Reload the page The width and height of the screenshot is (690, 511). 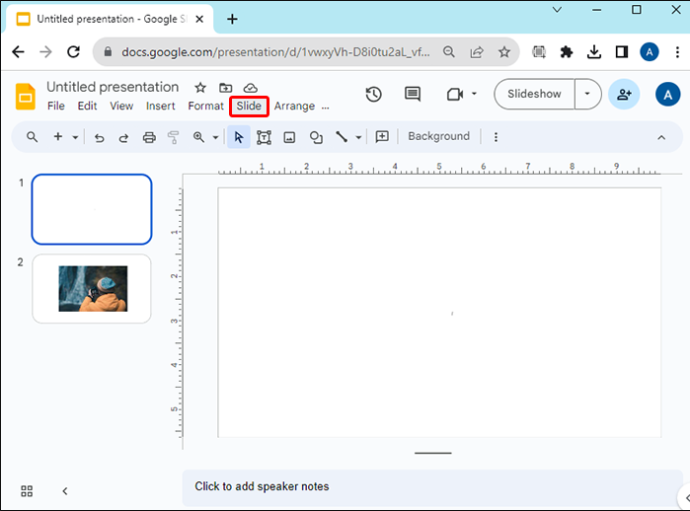point(73,52)
